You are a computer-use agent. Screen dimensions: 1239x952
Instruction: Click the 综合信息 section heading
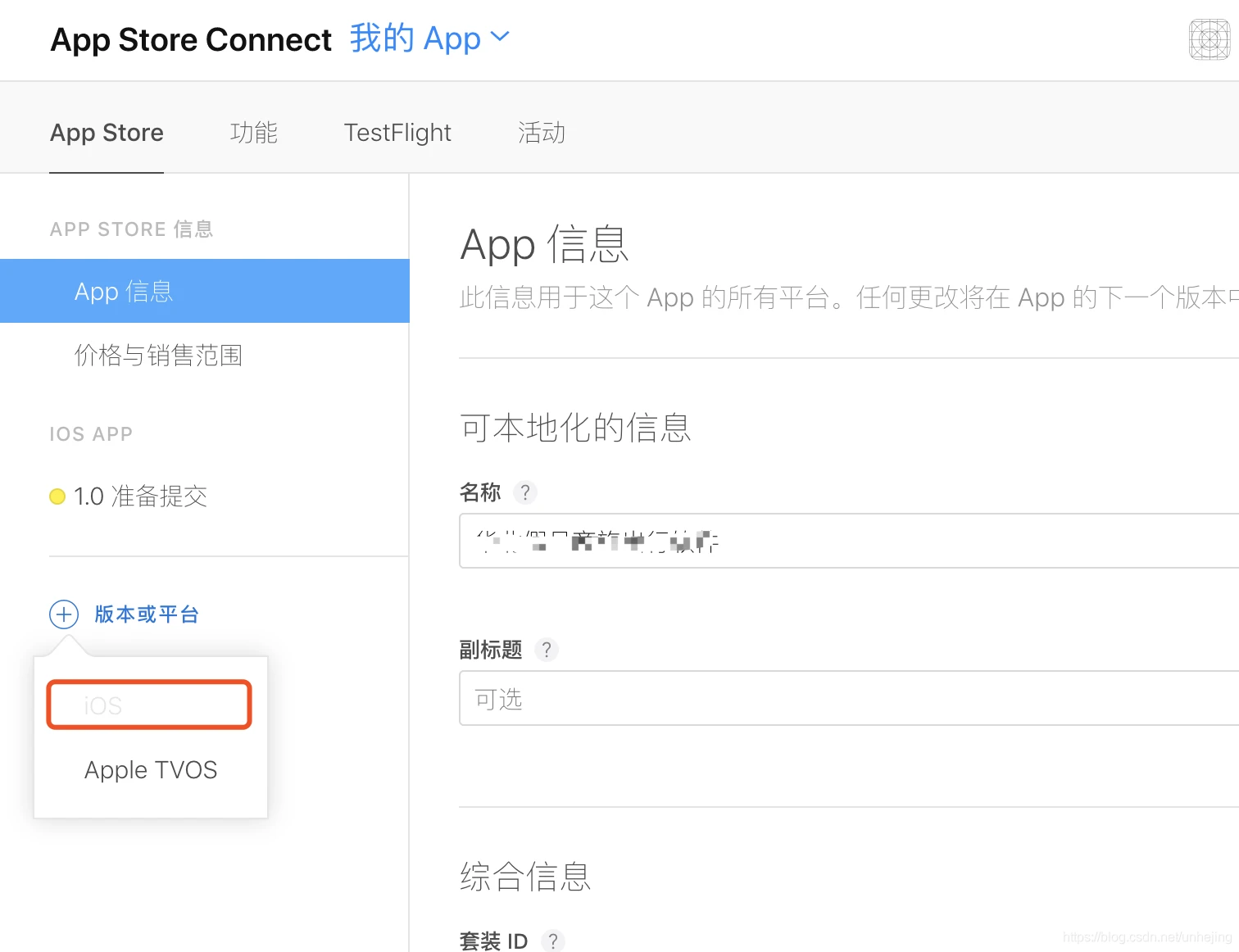point(525,877)
